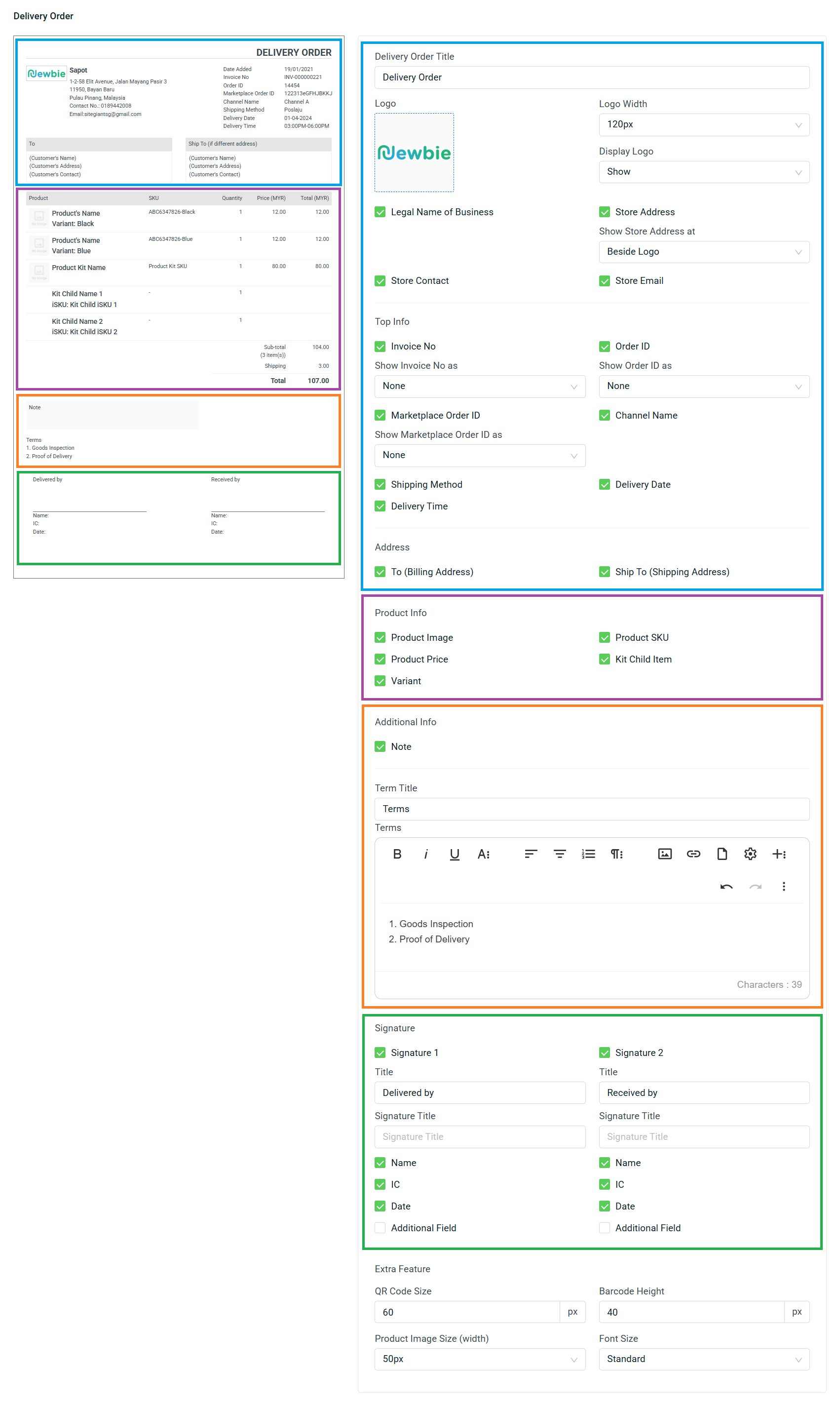Open the Font Size dropdown

pyautogui.click(x=704, y=1359)
